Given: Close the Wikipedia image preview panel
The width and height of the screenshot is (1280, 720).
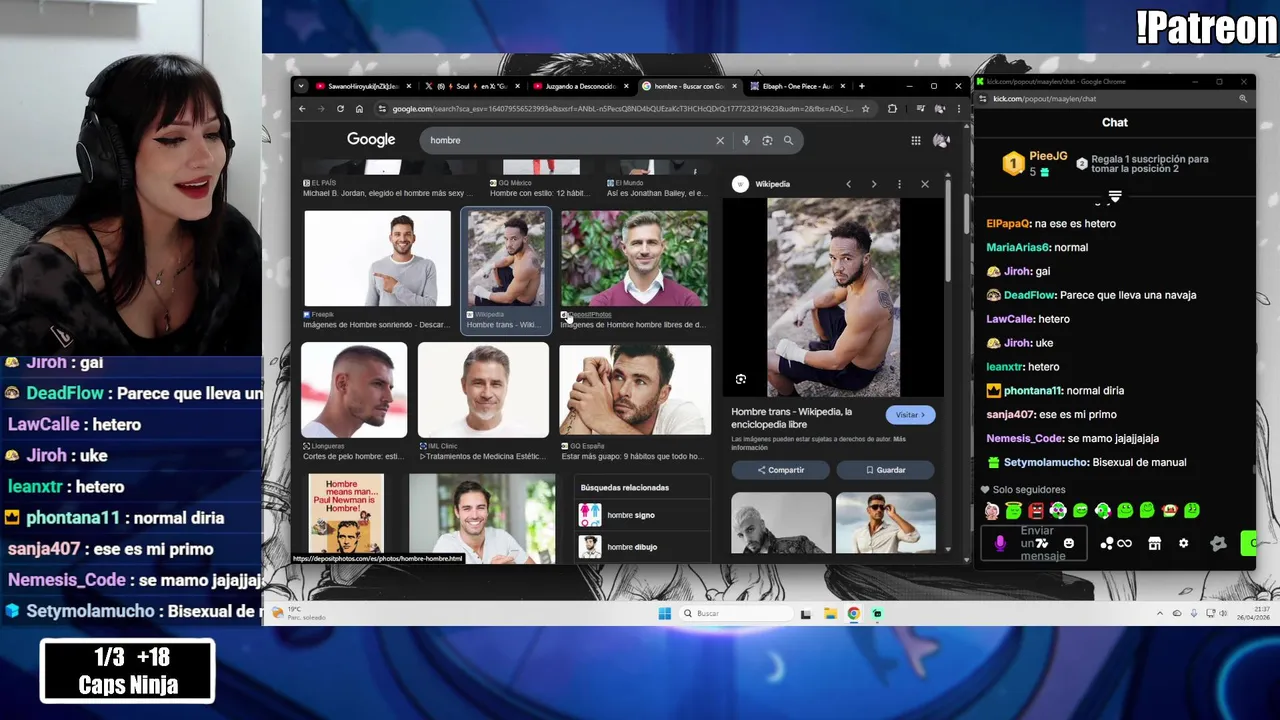Looking at the screenshot, I should click(925, 184).
